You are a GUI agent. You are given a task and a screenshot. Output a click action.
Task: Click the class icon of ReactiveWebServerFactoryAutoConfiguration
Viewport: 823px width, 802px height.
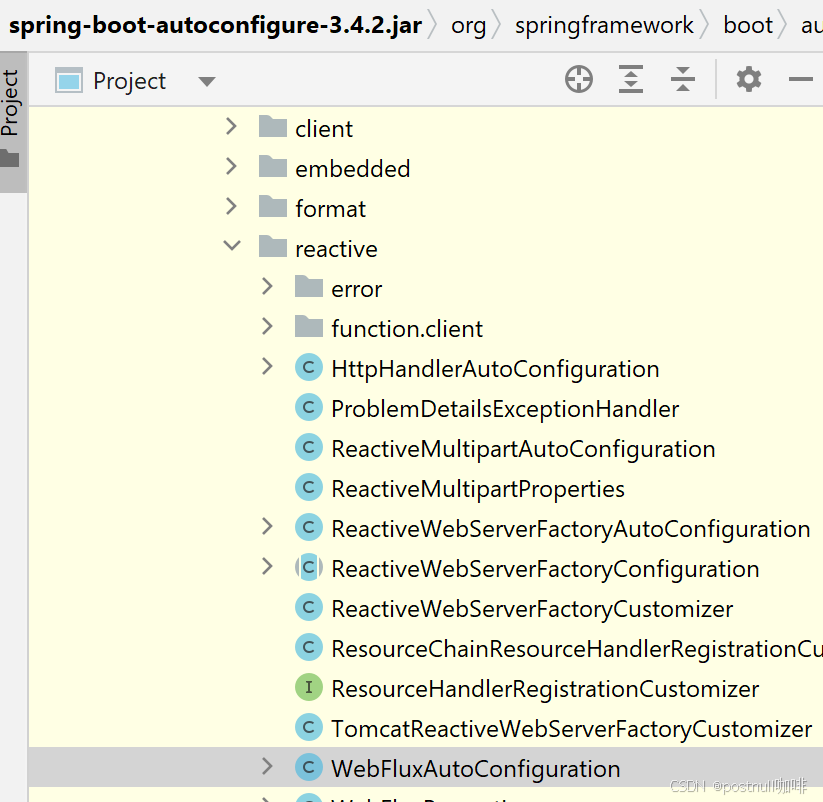tap(309, 527)
